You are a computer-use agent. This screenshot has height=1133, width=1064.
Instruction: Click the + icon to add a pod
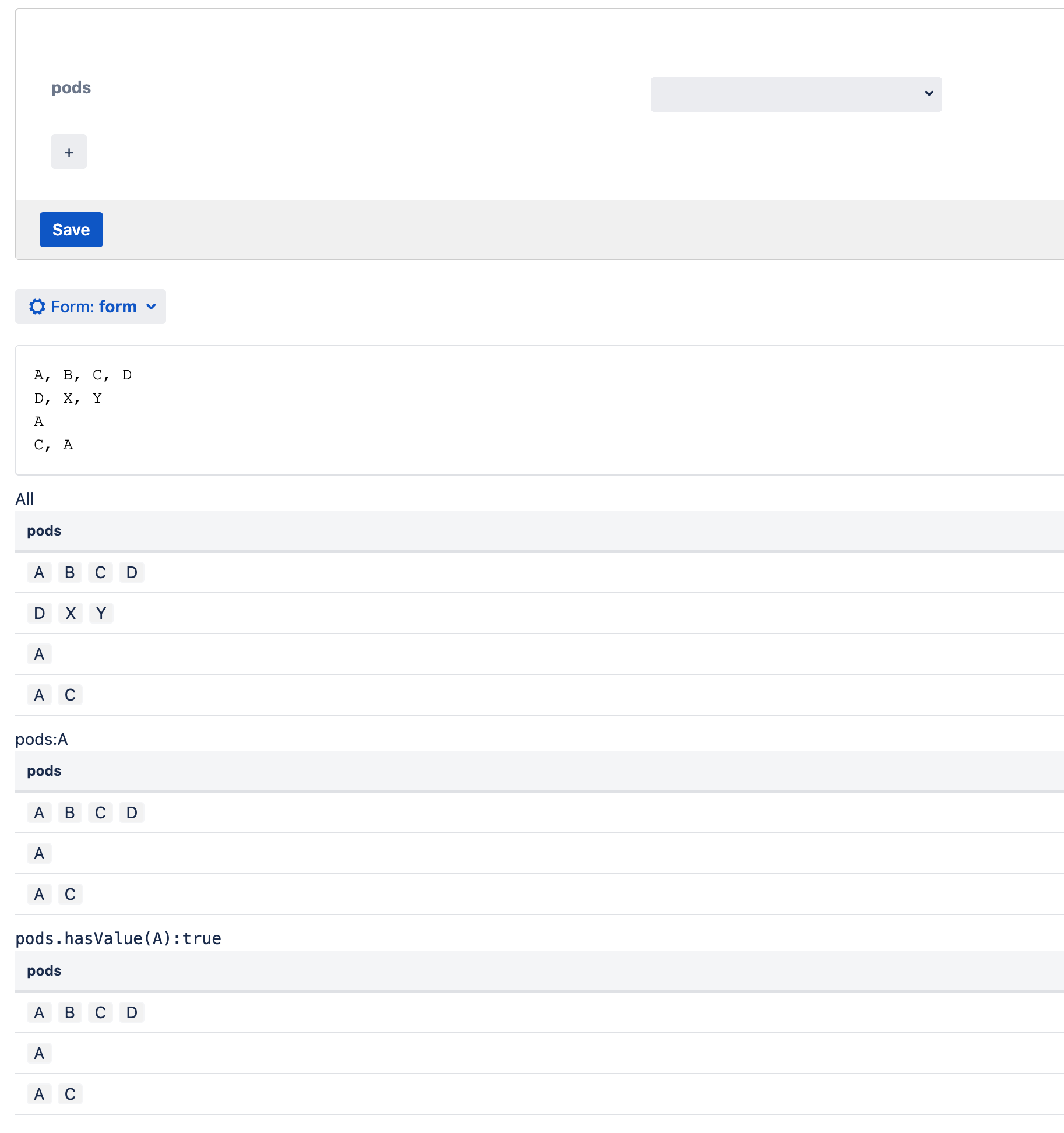click(x=69, y=152)
